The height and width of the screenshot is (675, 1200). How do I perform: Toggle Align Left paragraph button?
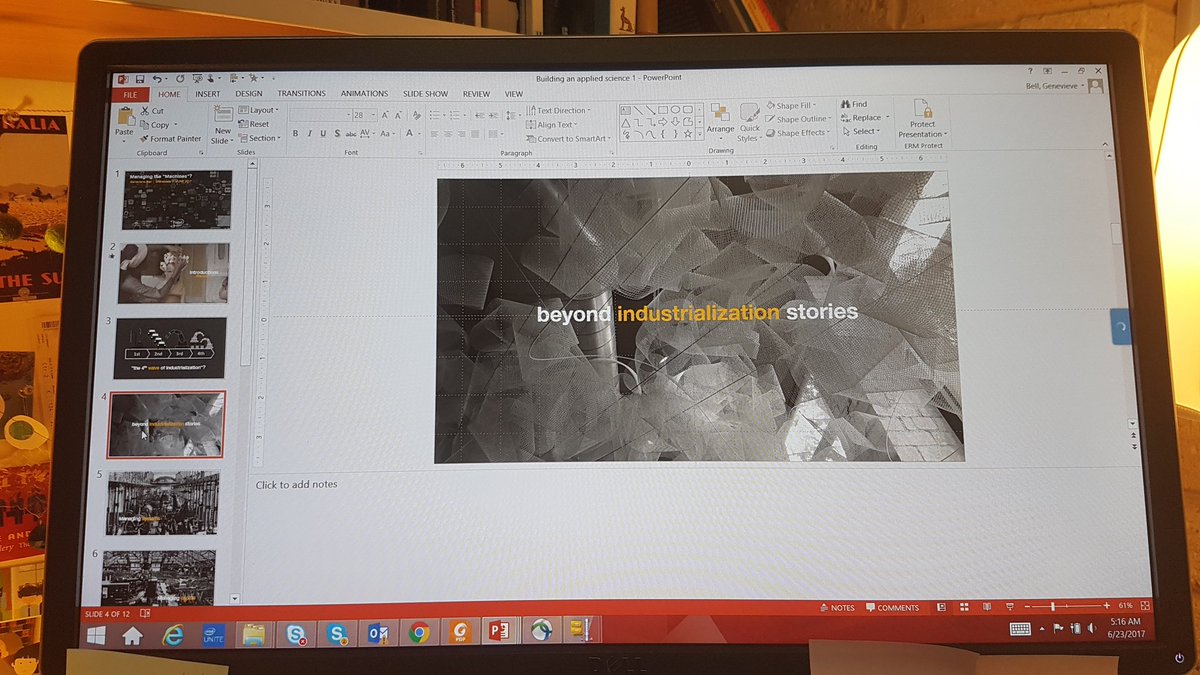click(x=435, y=134)
